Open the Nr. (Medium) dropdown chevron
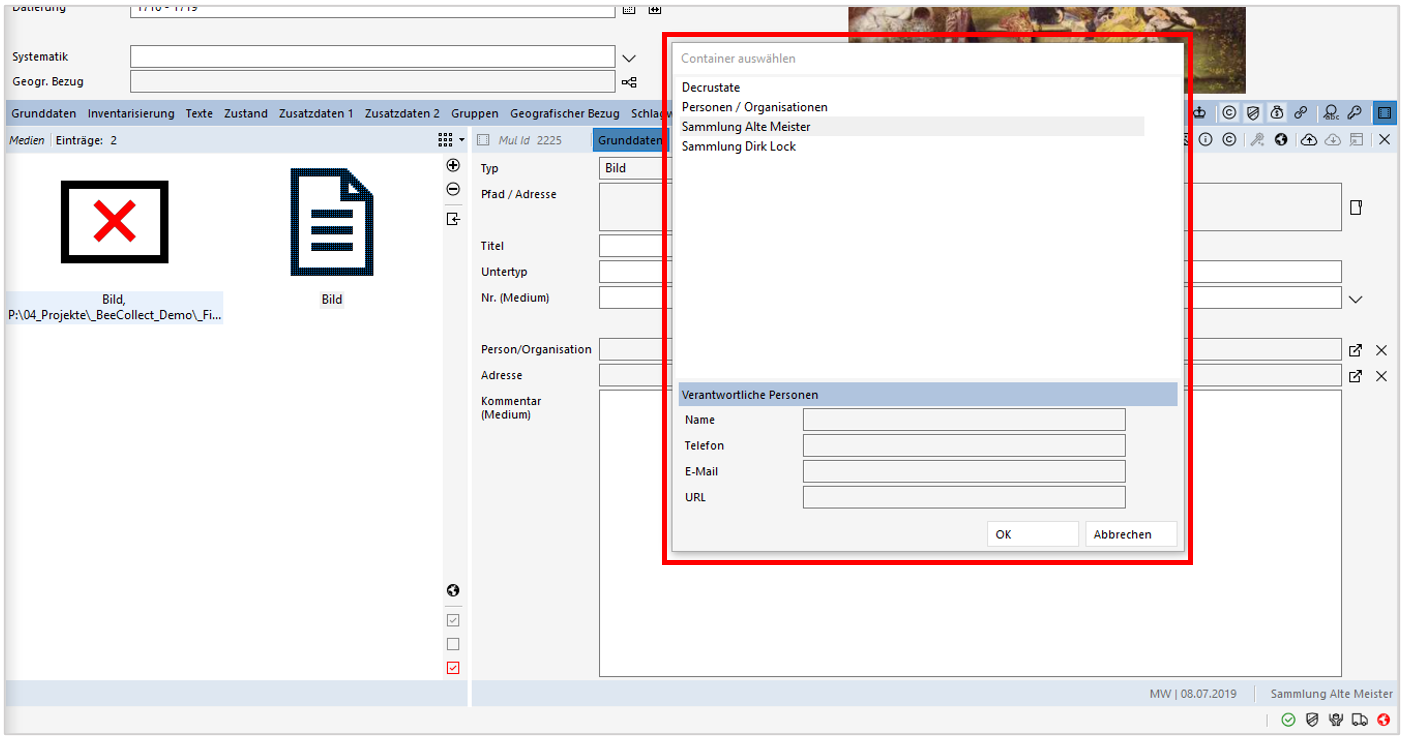Image resolution: width=1405 pixels, height=740 pixels. pos(1356,298)
